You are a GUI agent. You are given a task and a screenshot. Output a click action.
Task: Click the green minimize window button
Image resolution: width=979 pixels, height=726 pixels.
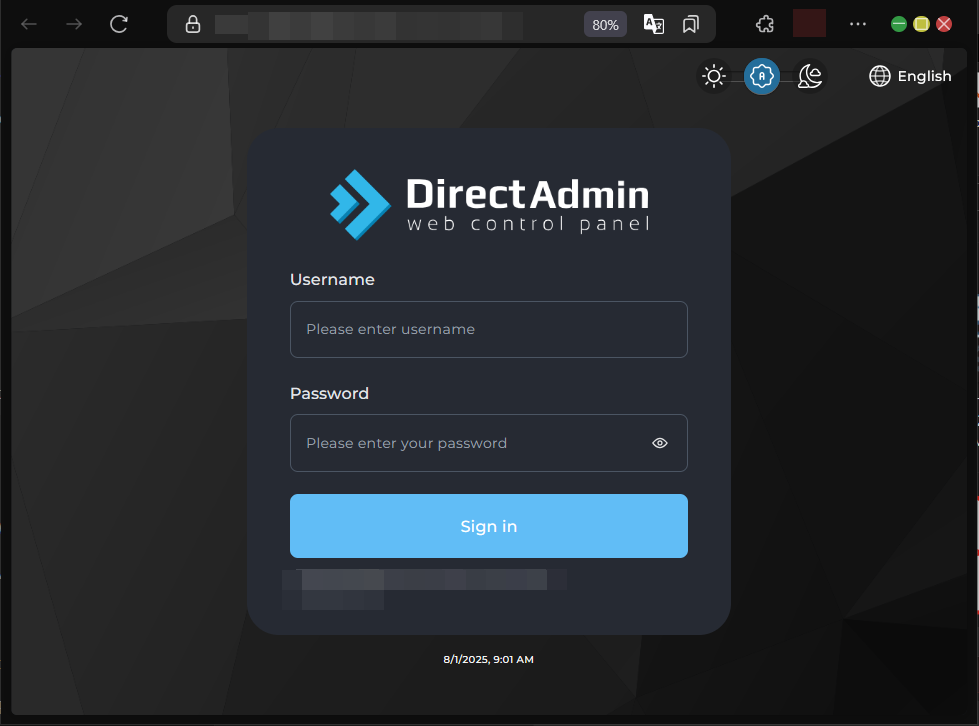pyautogui.click(x=898, y=24)
